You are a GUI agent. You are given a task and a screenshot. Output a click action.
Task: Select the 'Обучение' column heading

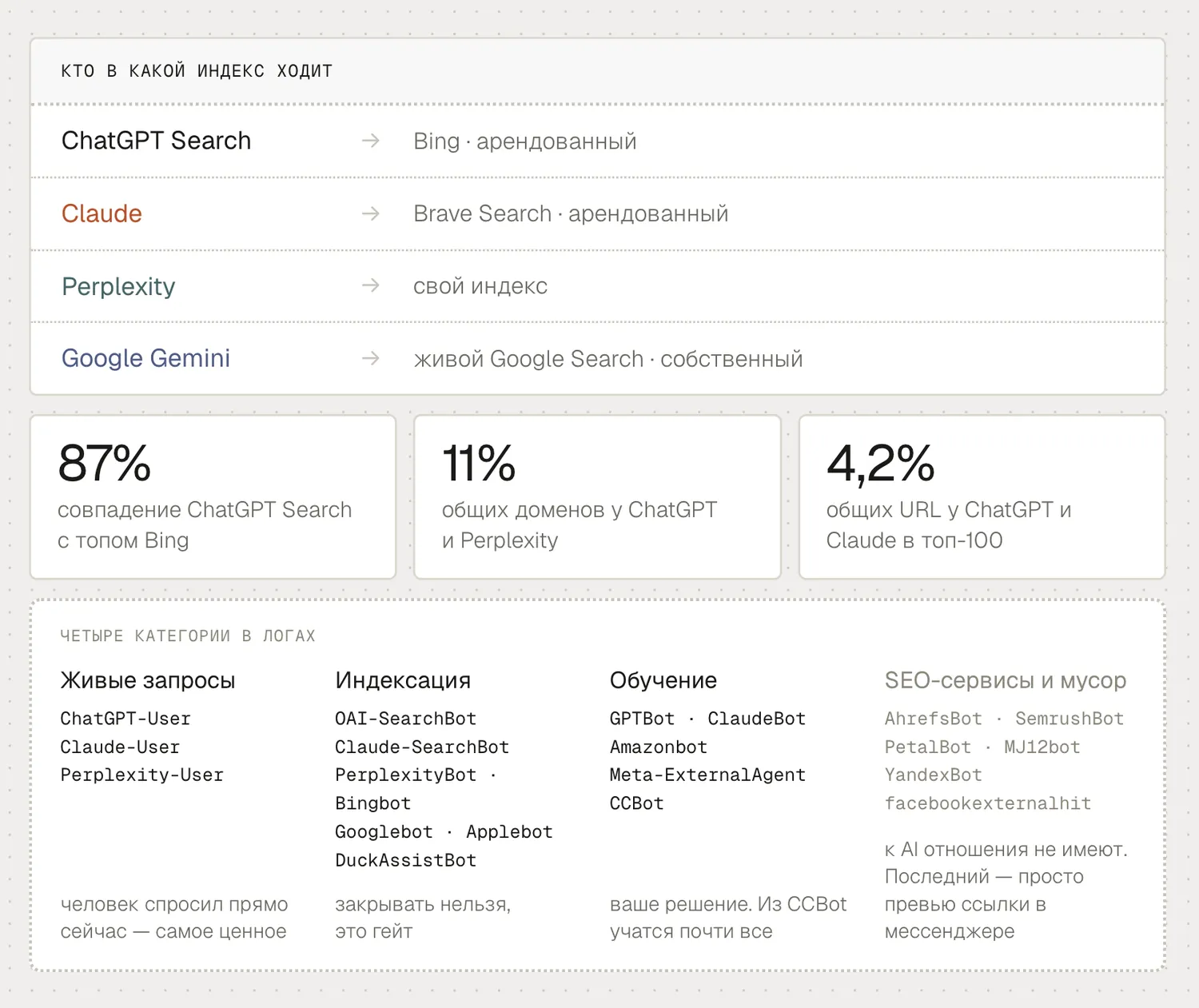[x=663, y=680]
